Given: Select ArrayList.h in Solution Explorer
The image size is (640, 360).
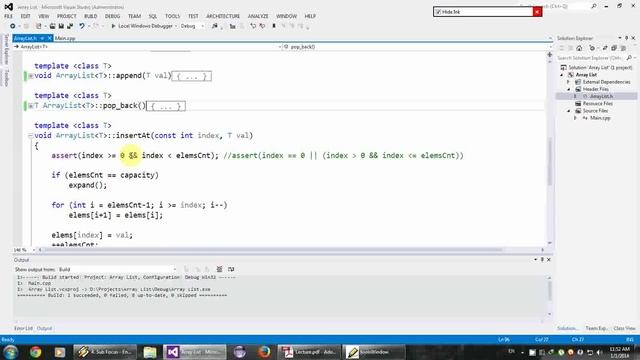Looking at the screenshot, I should [601, 96].
